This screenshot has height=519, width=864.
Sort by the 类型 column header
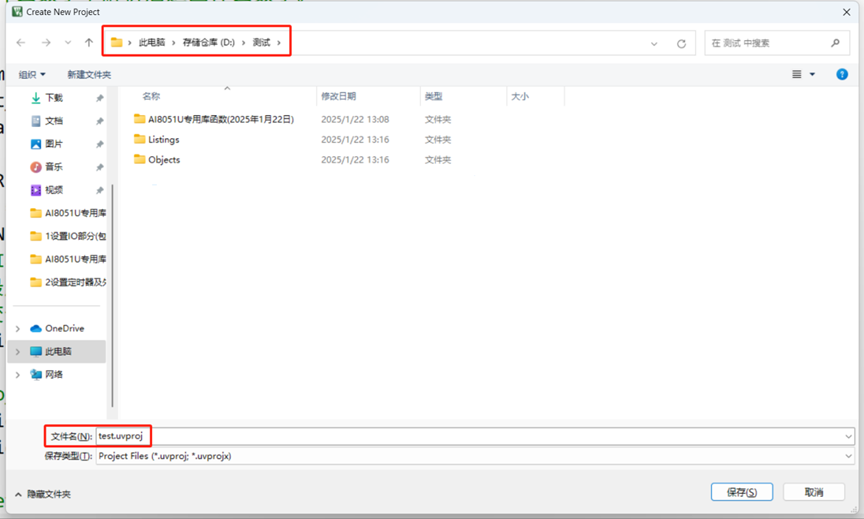click(433, 96)
